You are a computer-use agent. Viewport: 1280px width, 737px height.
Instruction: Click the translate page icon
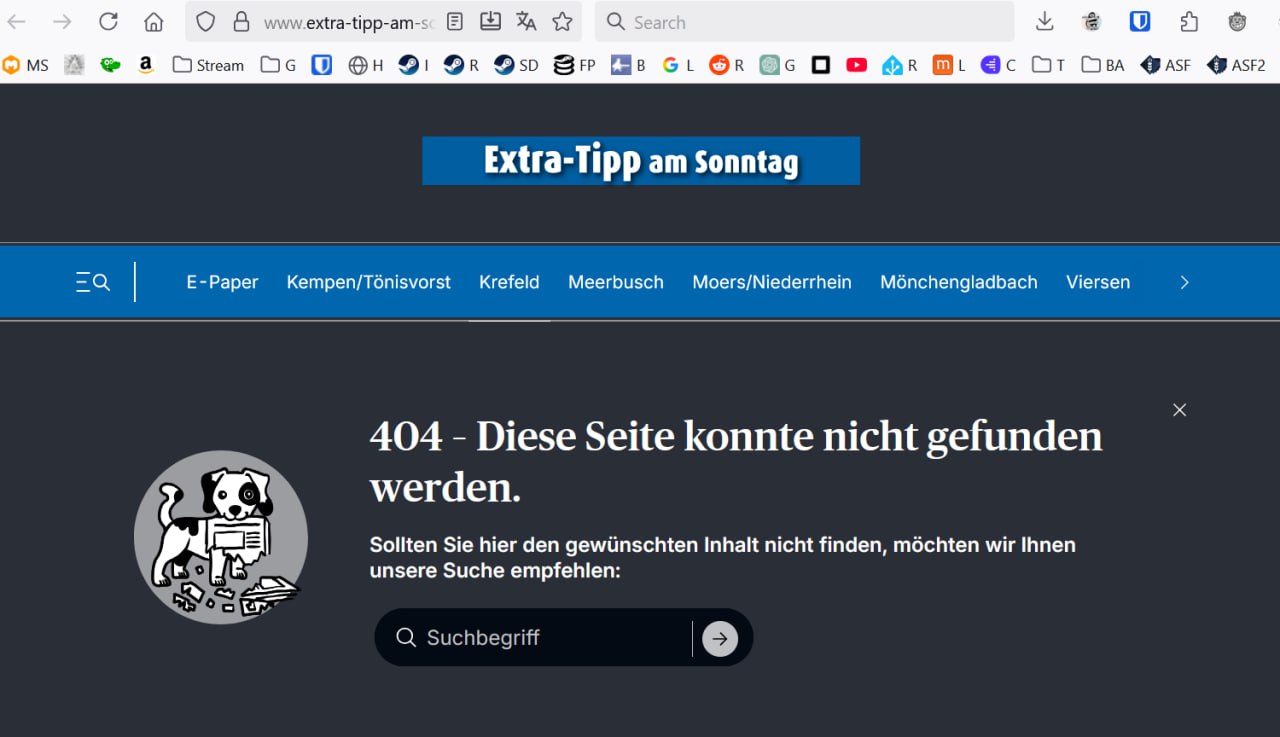(x=526, y=22)
